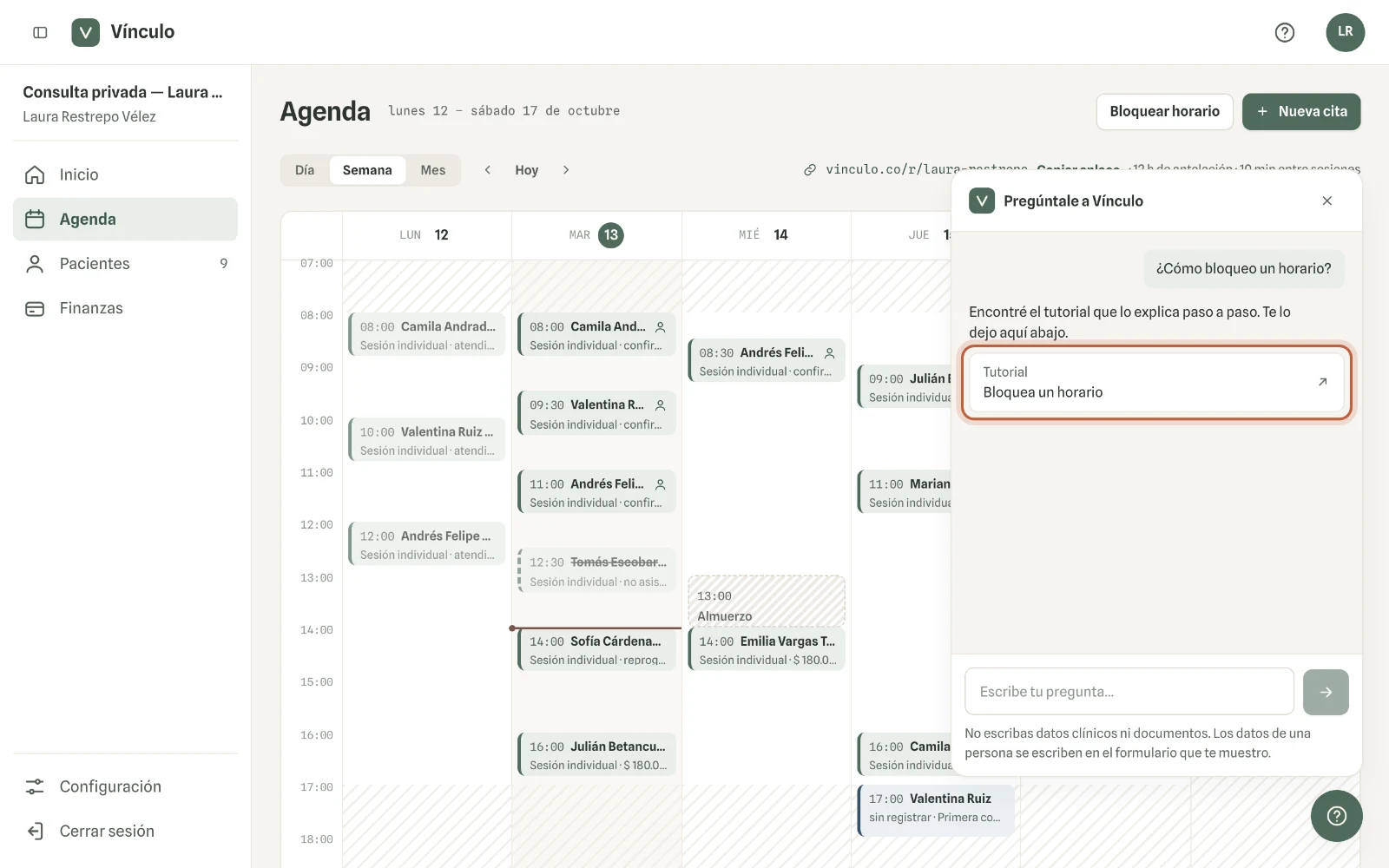Open the 16:00 Julián Betancu... appointment
Viewport: 1389px width, 868px height.
(x=596, y=755)
